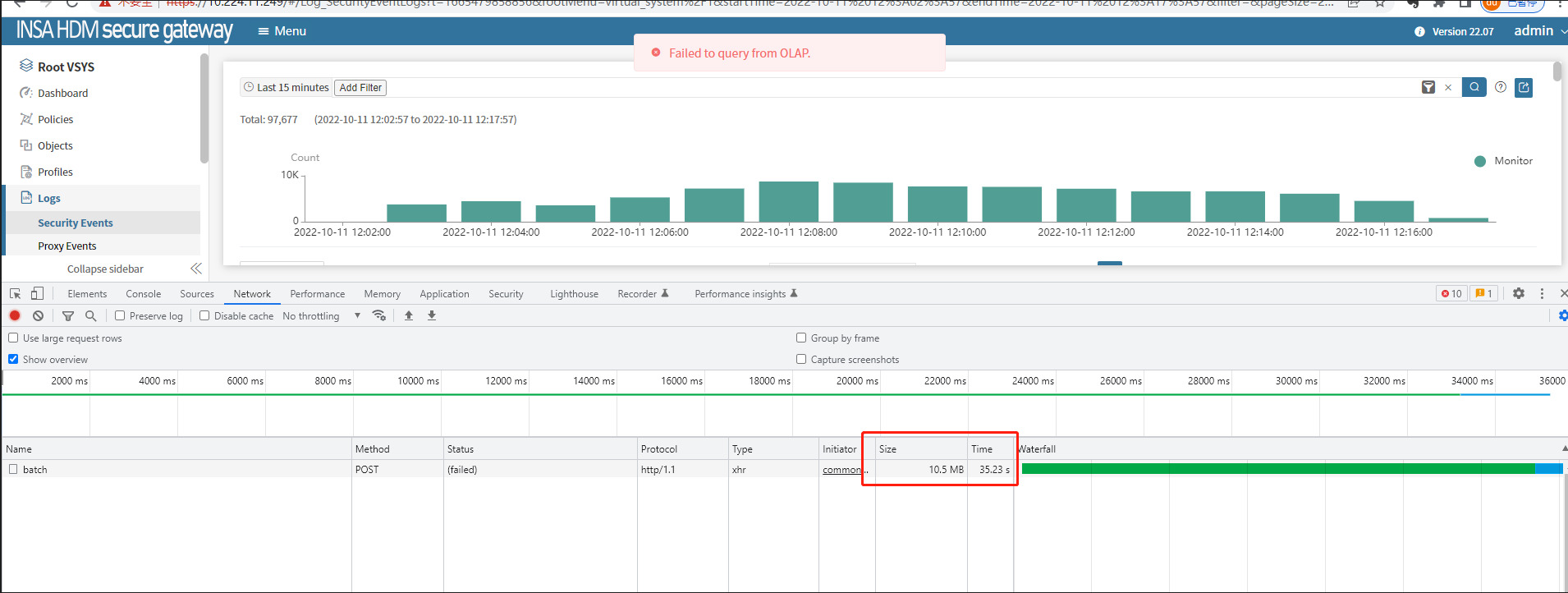Image resolution: width=1568 pixels, height=593 pixels.
Task: Enable the Preserve log checkbox
Action: [120, 315]
